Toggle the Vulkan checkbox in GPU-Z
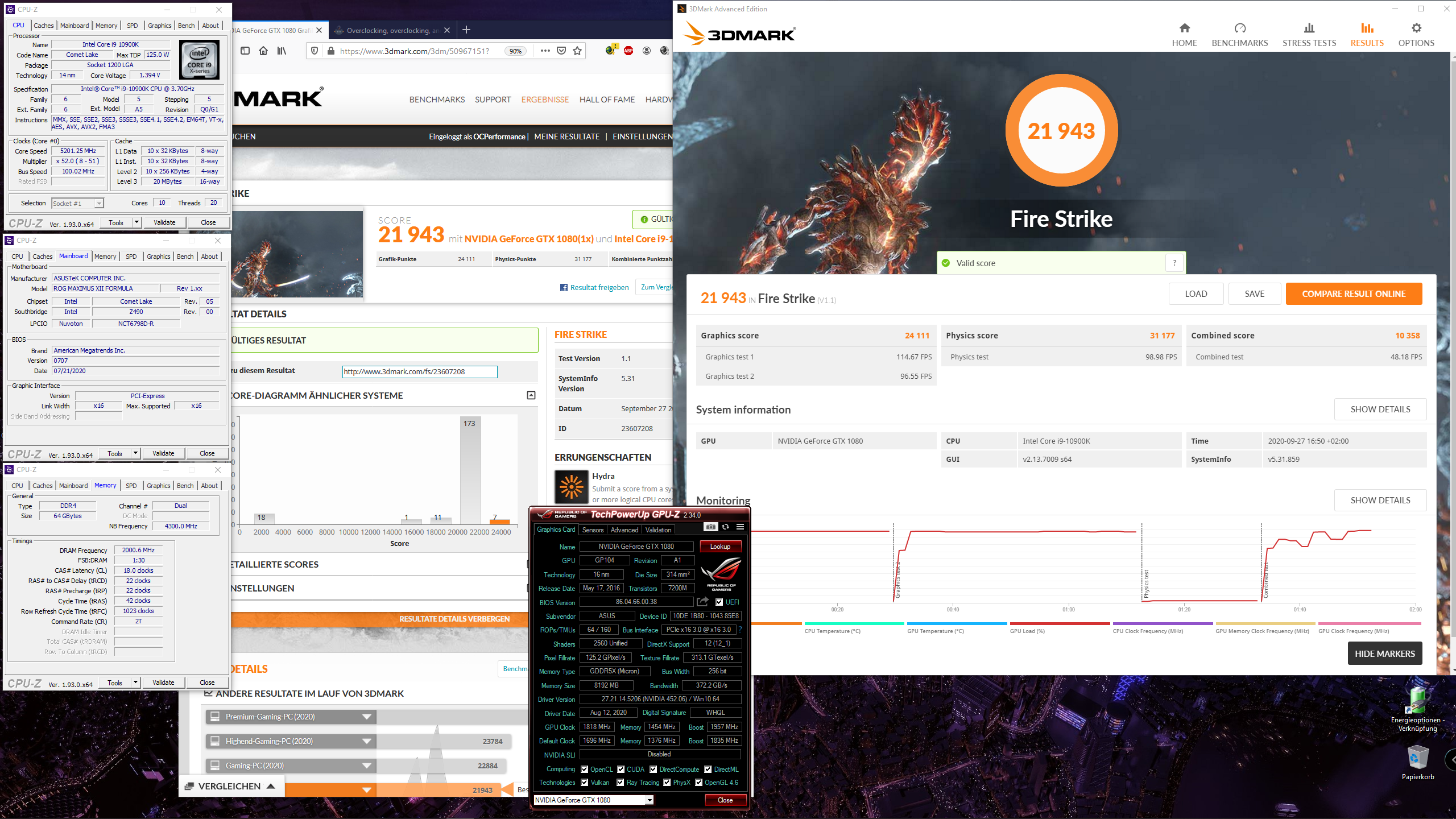Image resolution: width=1456 pixels, height=819 pixels. point(584,783)
